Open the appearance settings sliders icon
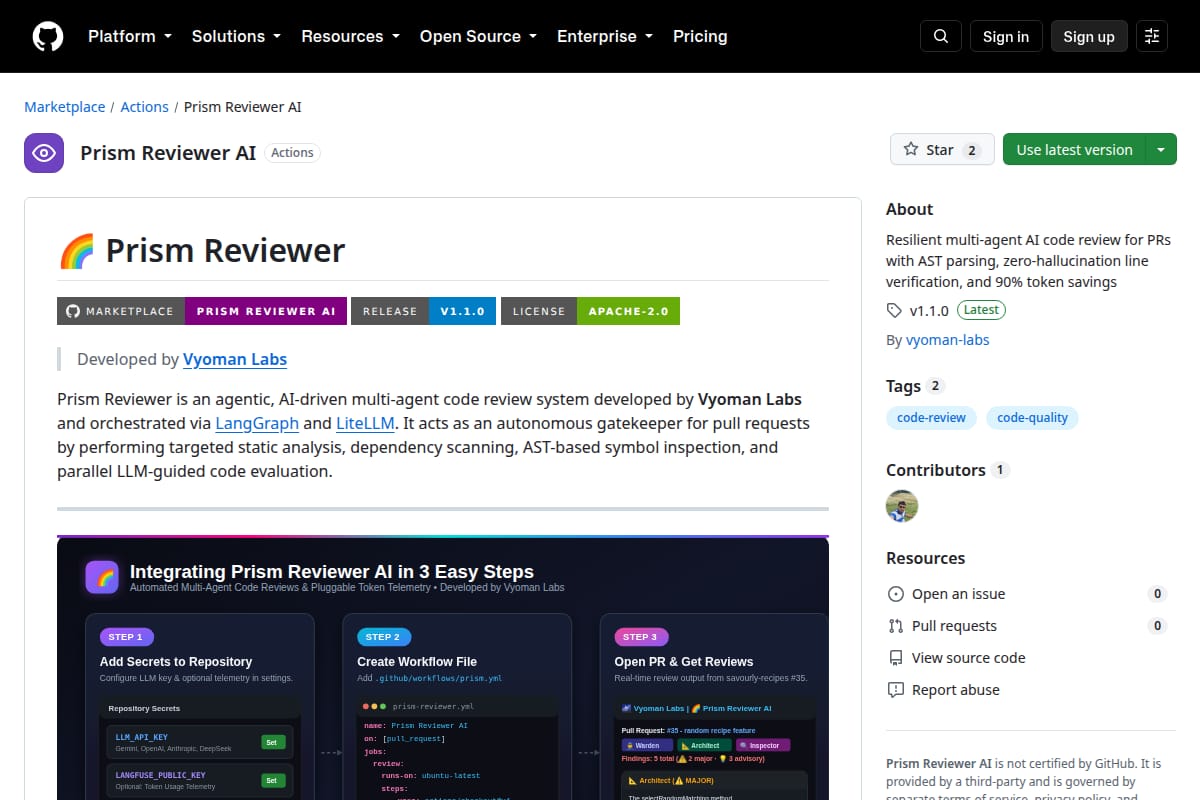The width and height of the screenshot is (1200, 800). click(1152, 36)
